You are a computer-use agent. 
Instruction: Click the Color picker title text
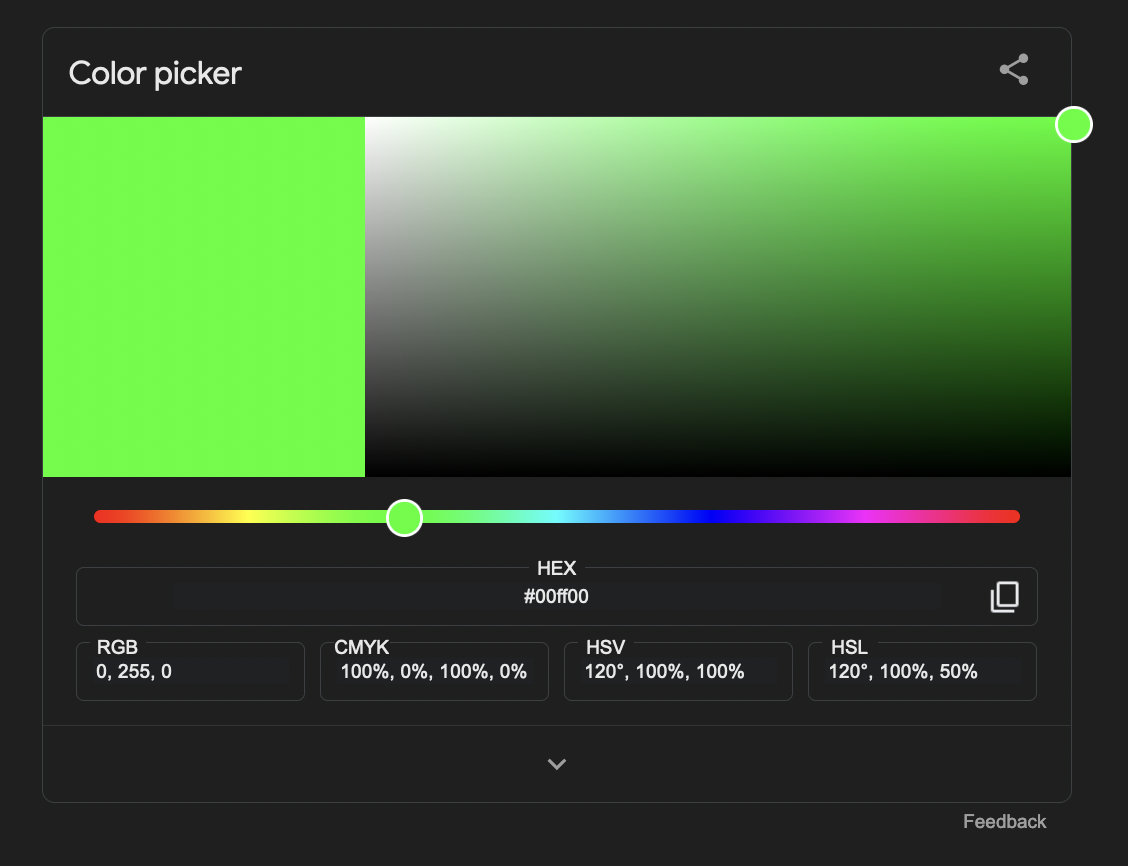click(x=155, y=73)
